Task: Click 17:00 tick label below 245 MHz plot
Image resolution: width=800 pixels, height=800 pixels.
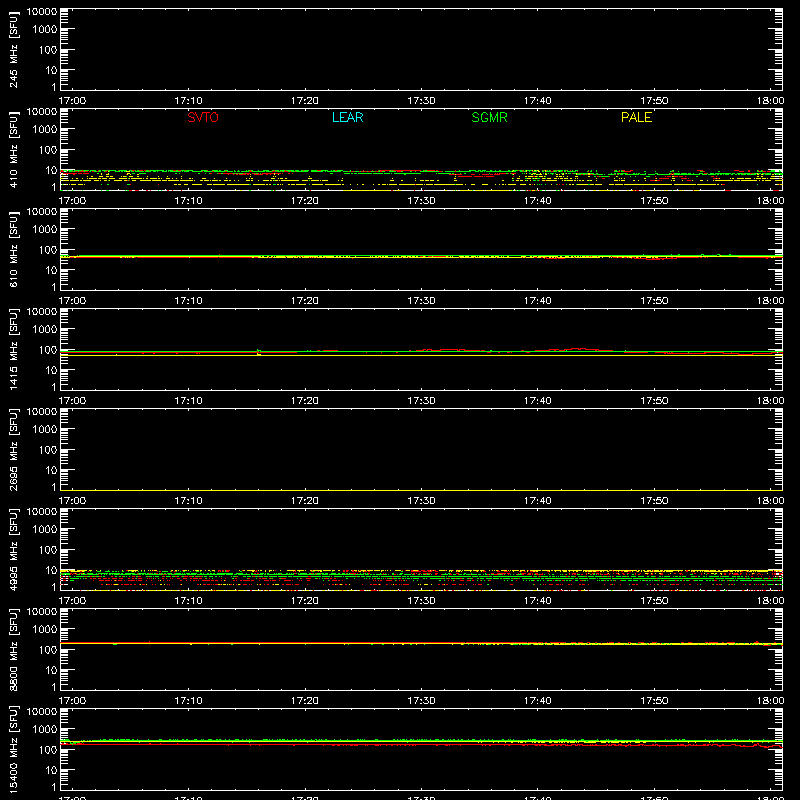Action: click(x=72, y=101)
